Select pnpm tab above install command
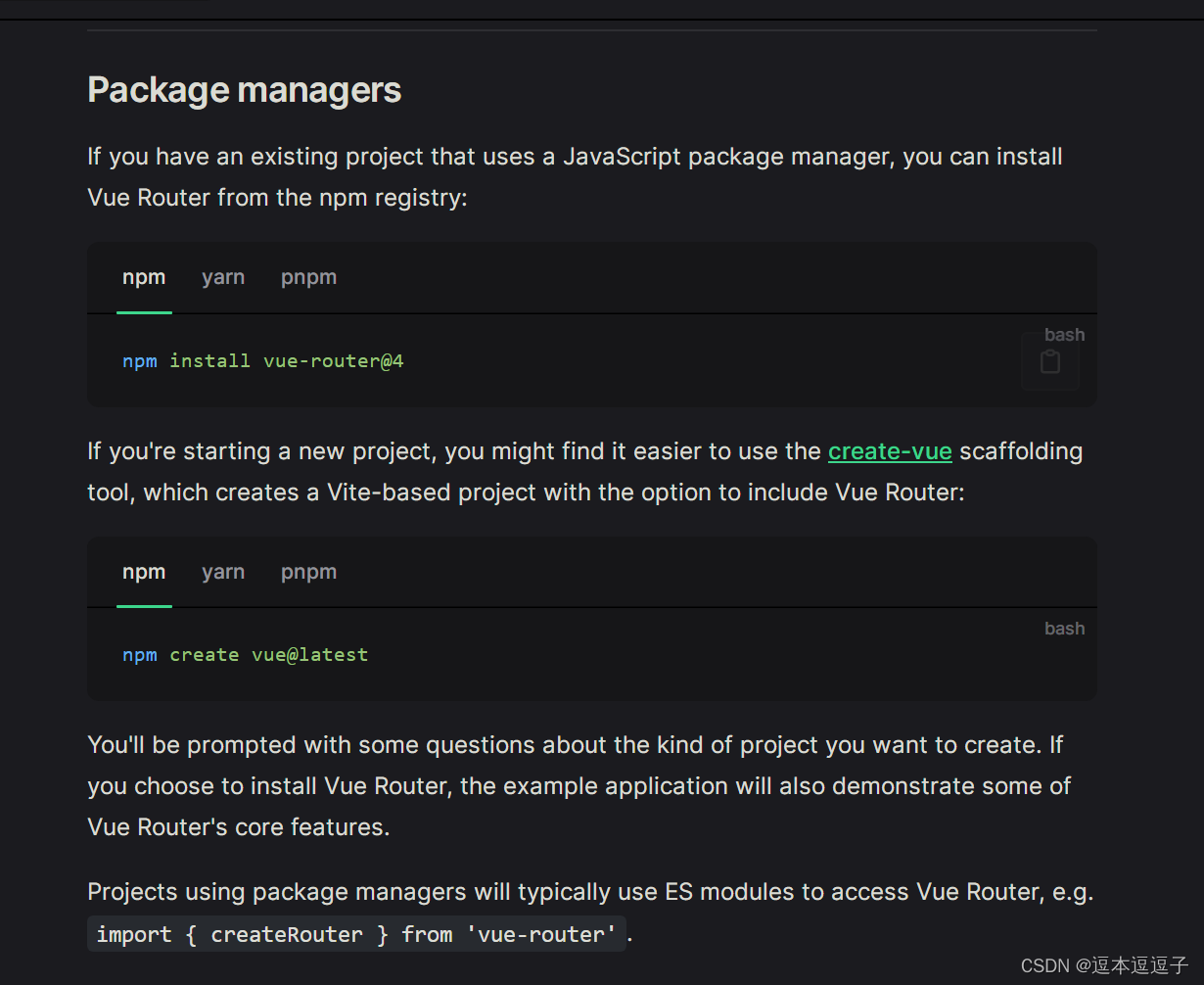 click(x=308, y=277)
